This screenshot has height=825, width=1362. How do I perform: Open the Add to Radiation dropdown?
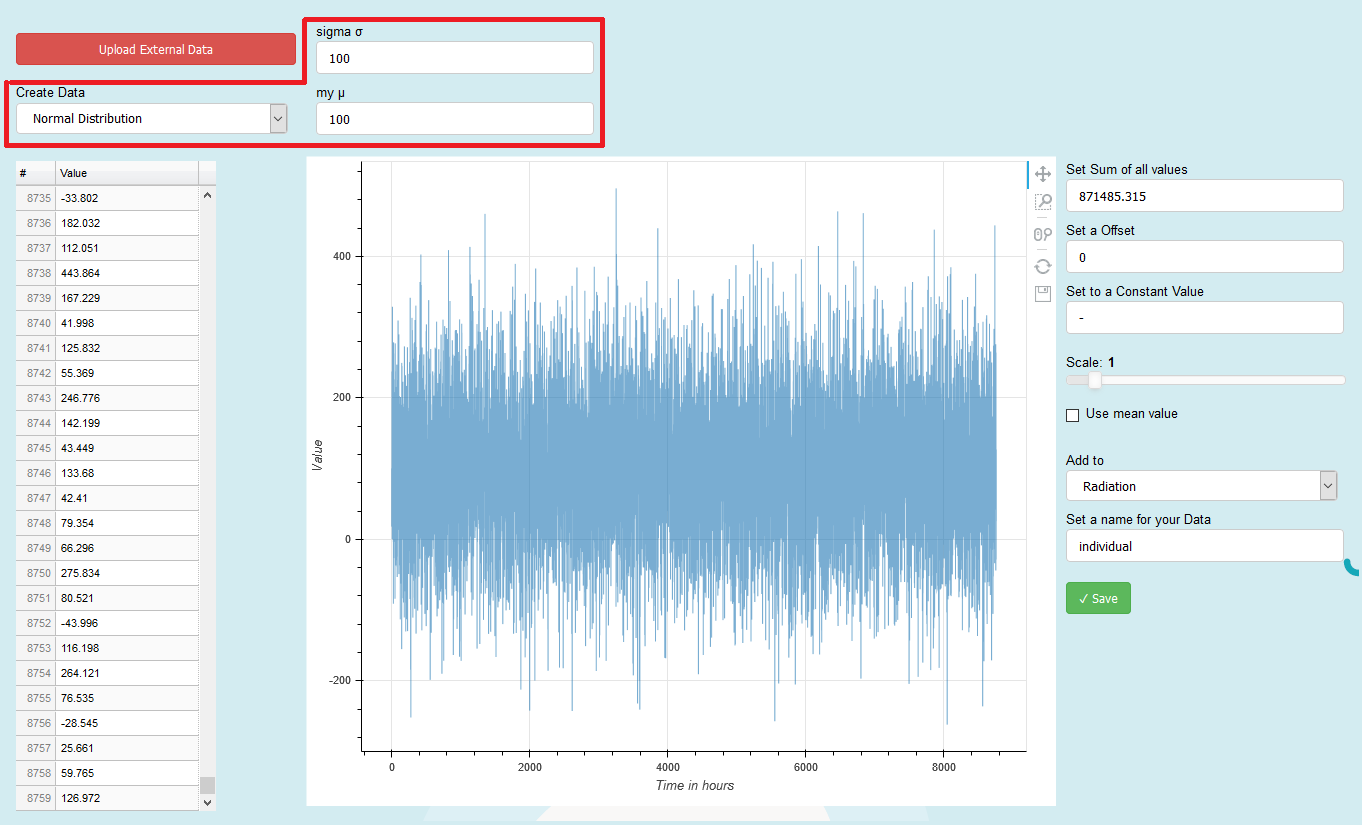click(1202, 486)
